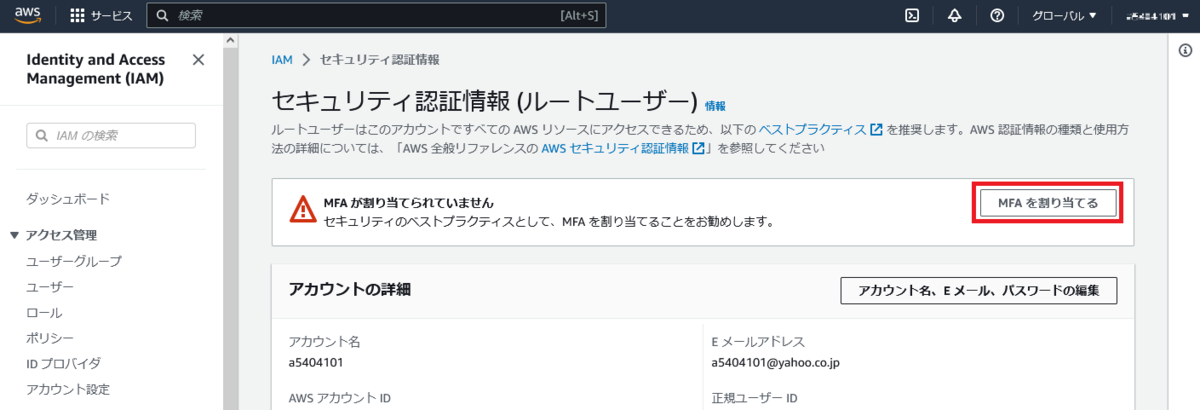
Task: Go to IAM breadcrumb link
Action: (x=282, y=60)
